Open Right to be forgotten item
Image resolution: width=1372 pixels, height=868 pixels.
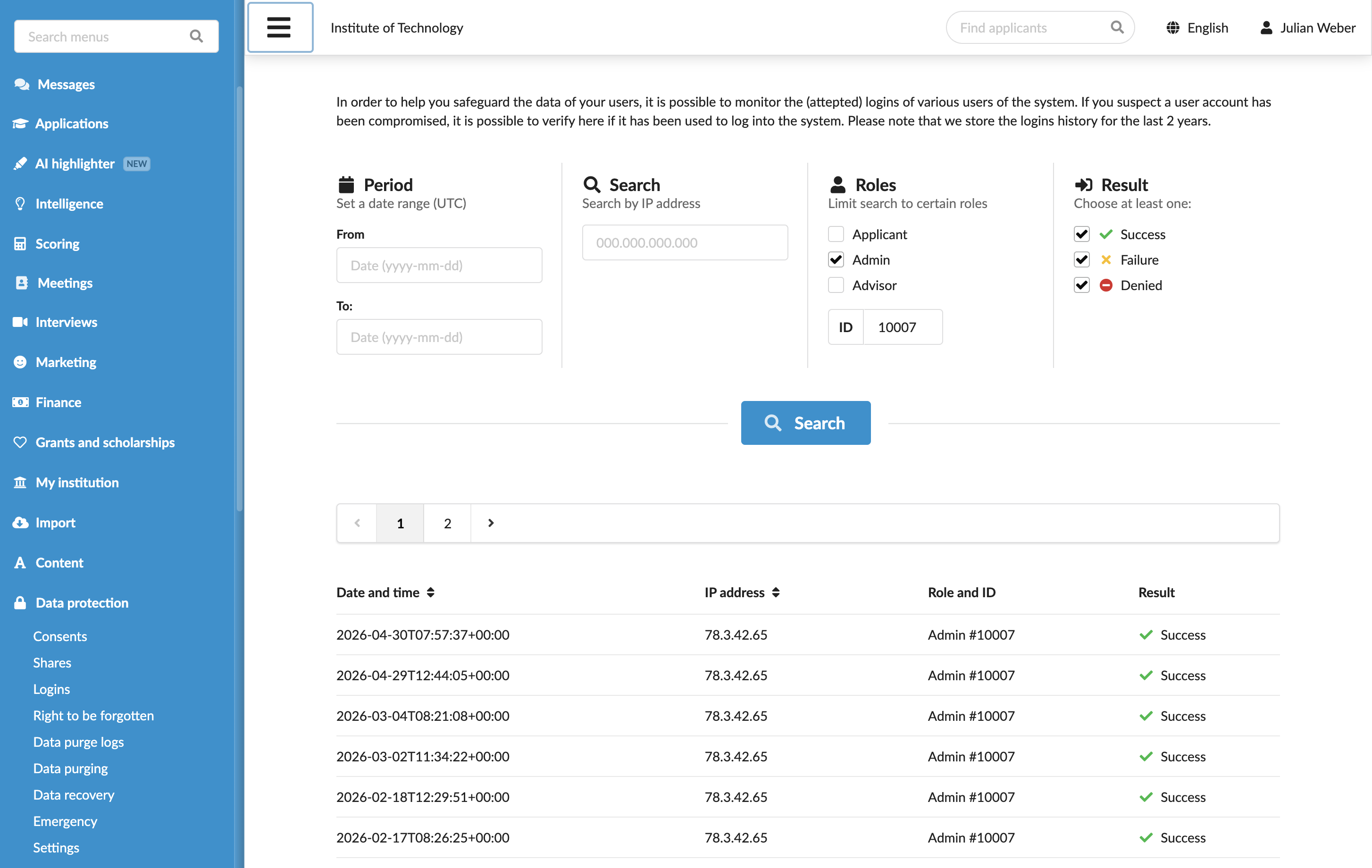(x=93, y=715)
